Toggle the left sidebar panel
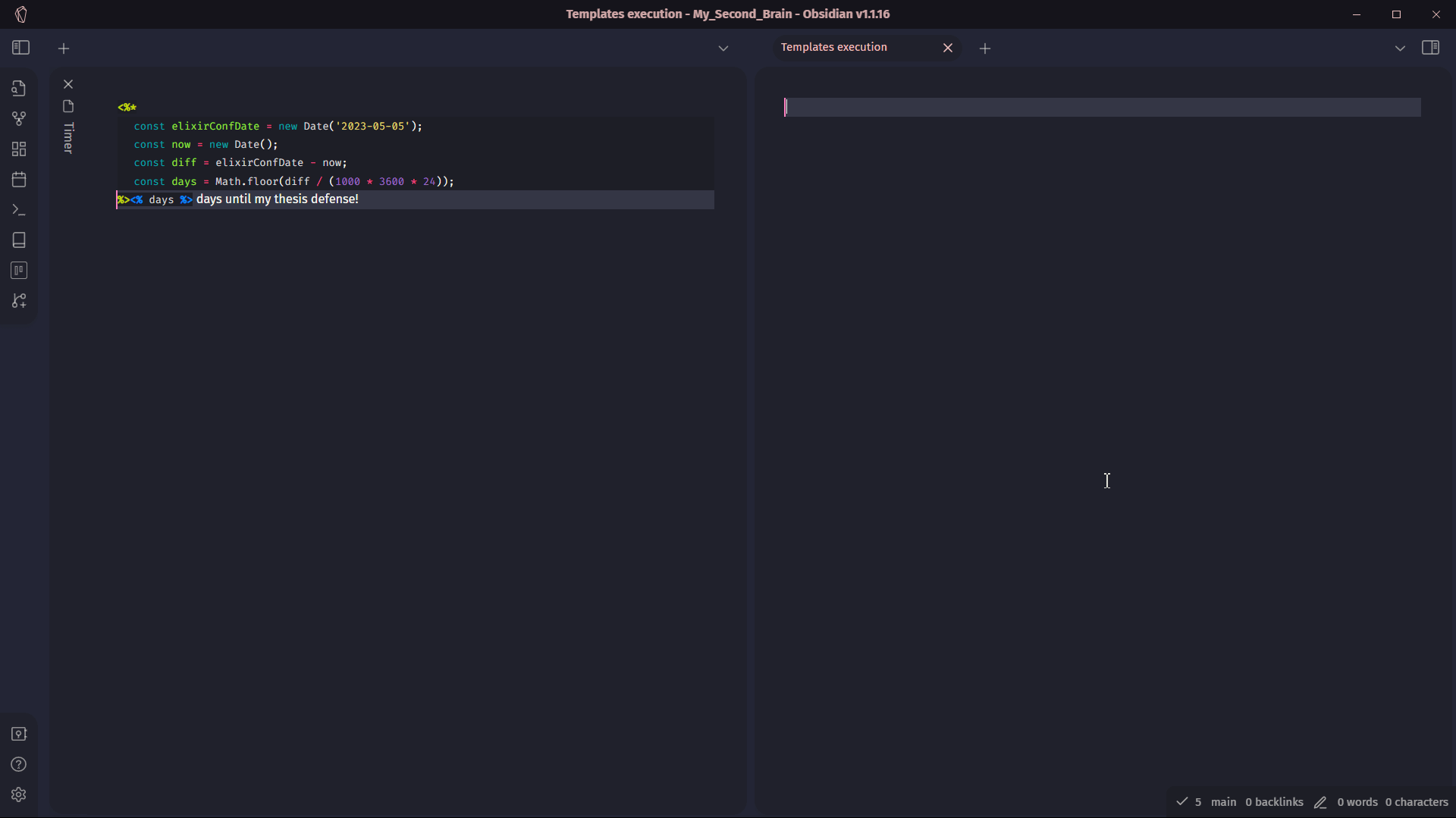The height and width of the screenshot is (818, 1456). pyautogui.click(x=20, y=48)
